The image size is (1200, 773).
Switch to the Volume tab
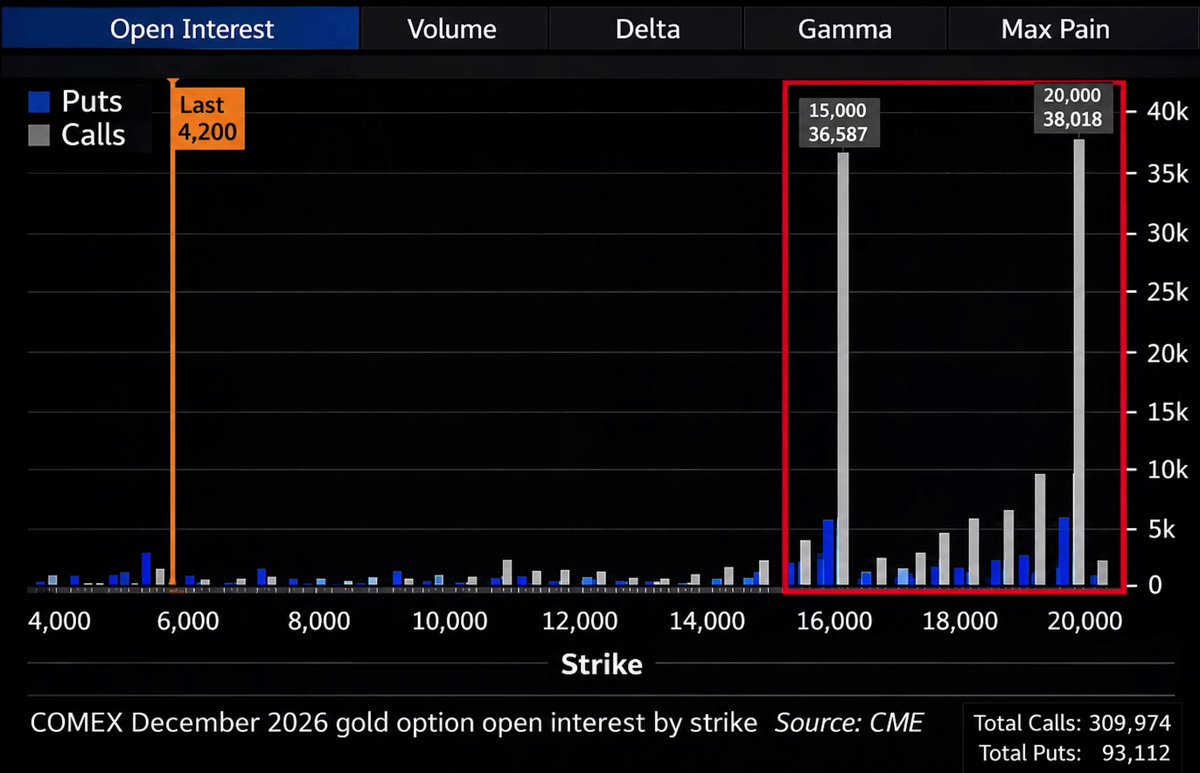click(x=452, y=29)
